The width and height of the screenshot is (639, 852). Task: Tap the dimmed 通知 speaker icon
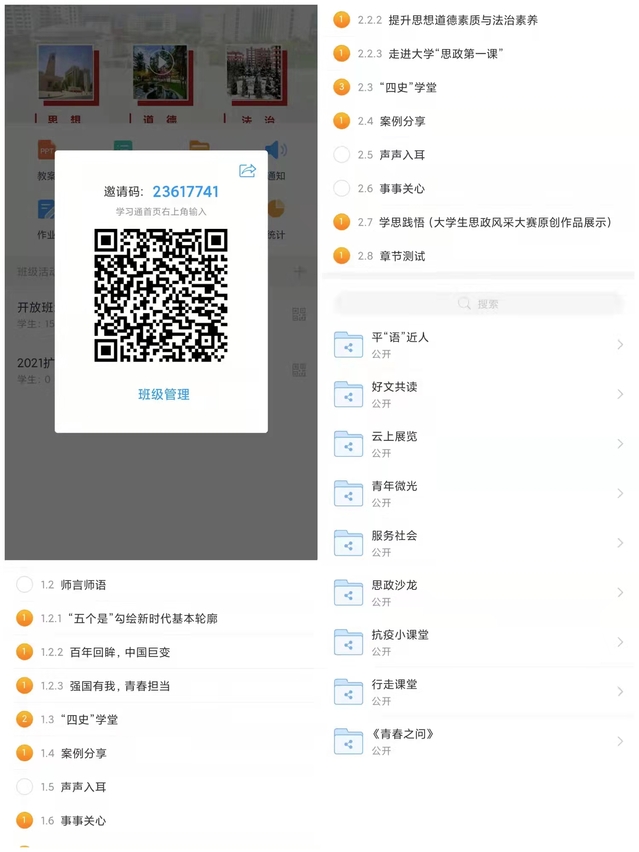point(277,151)
